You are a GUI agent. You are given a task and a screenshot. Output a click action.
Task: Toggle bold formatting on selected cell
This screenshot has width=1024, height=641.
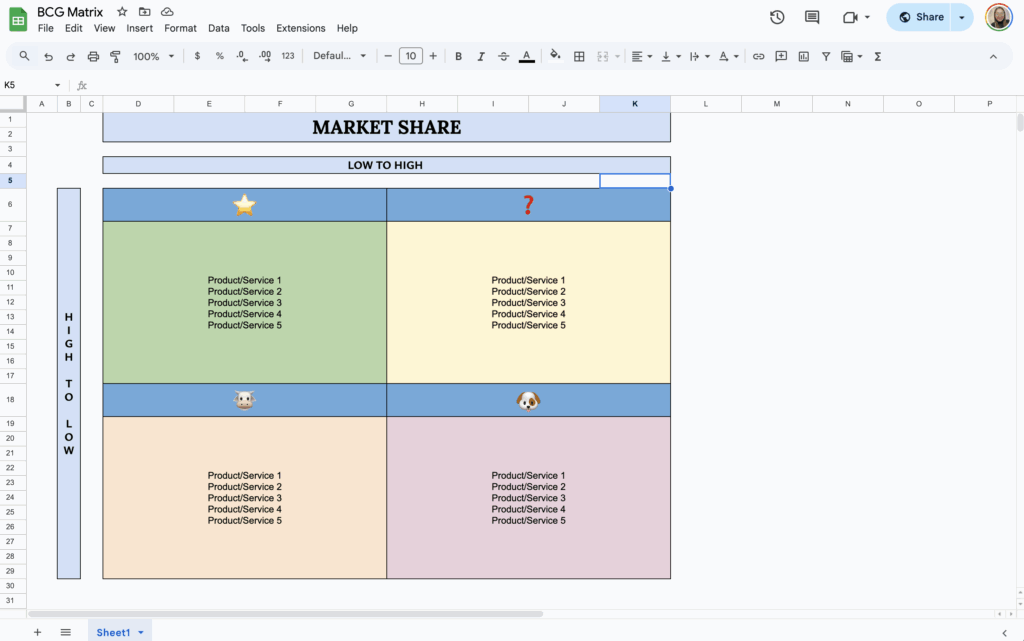(x=458, y=56)
